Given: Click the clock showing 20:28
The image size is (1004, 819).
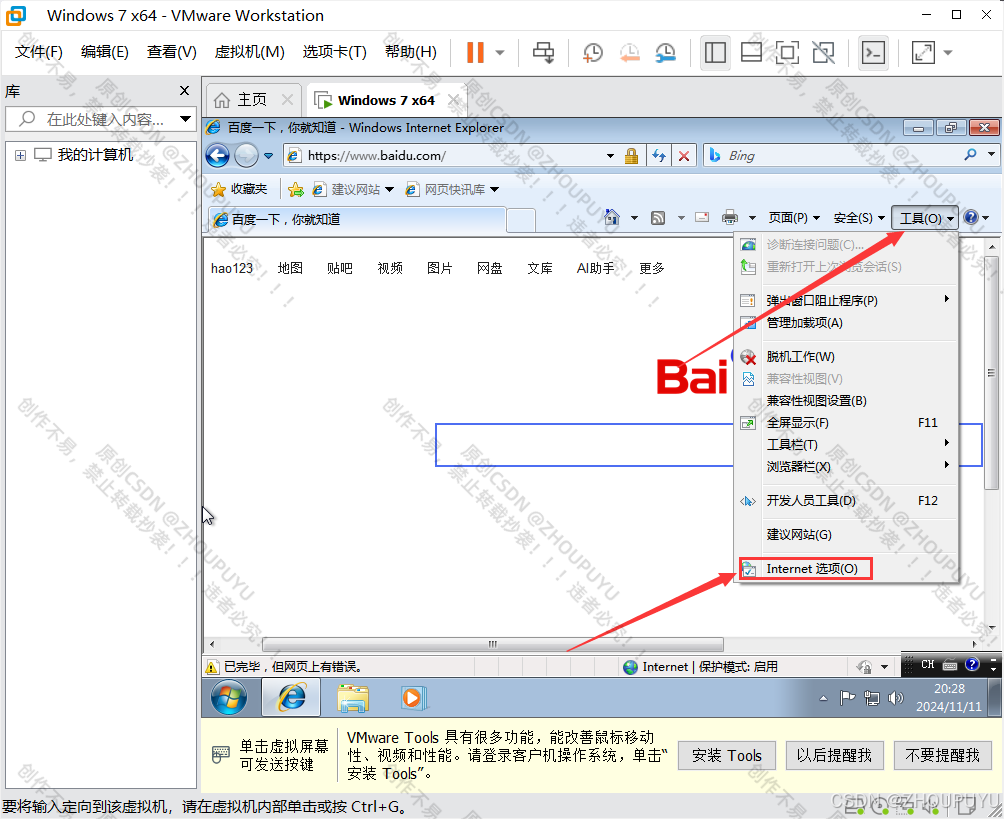Looking at the screenshot, I should [x=949, y=689].
